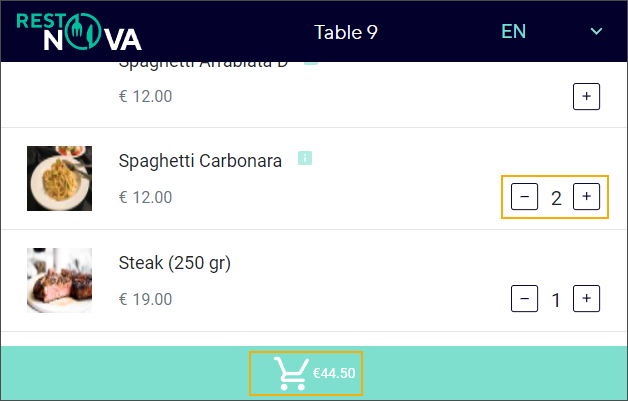Open the EN language selector
Screen dimensions: 628x401
click(x=513, y=31)
